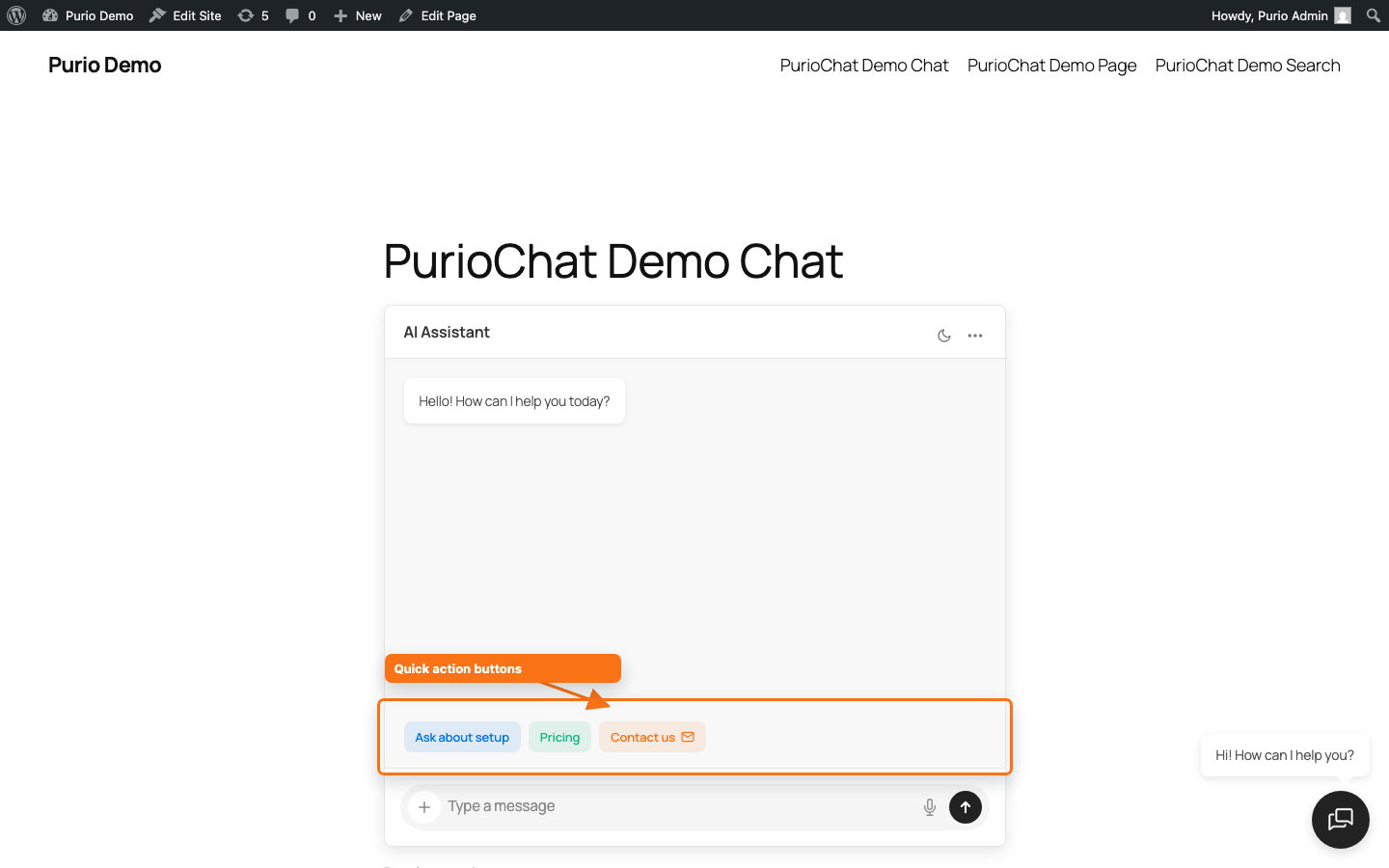Viewport: 1389px width, 868px height.
Task: Click the Hi! How can I help you? bubble
Action: (x=1285, y=755)
